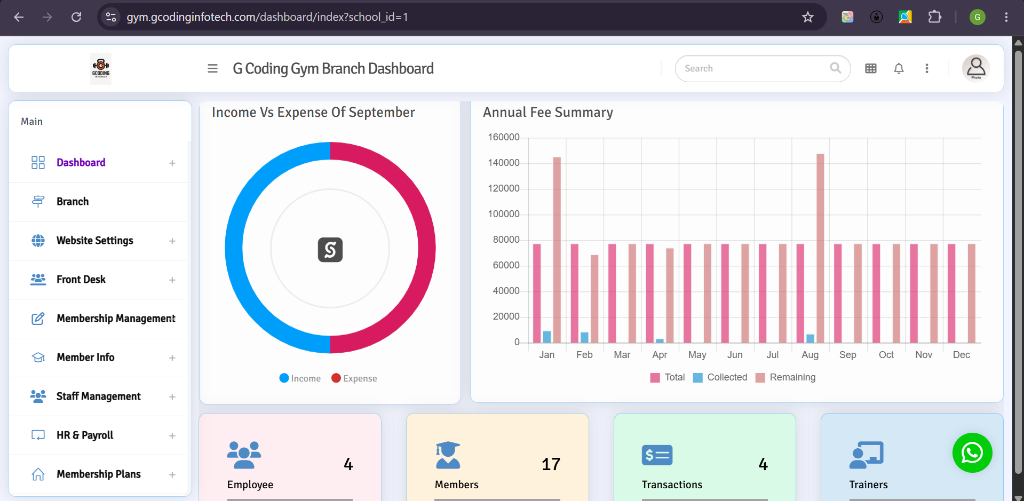The image size is (1024, 501).
Task: Click the tall Aug Remaining bar
Action: pyautogui.click(x=820, y=248)
